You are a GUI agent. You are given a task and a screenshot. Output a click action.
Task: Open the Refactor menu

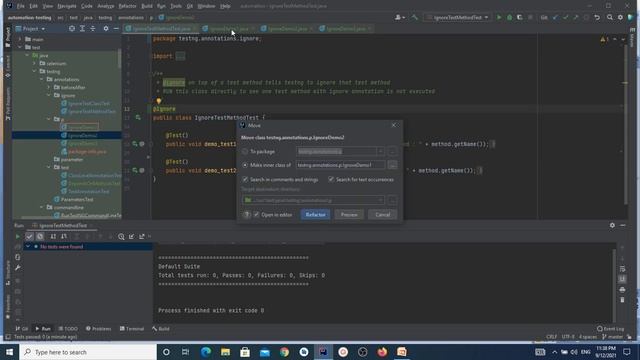127,6
